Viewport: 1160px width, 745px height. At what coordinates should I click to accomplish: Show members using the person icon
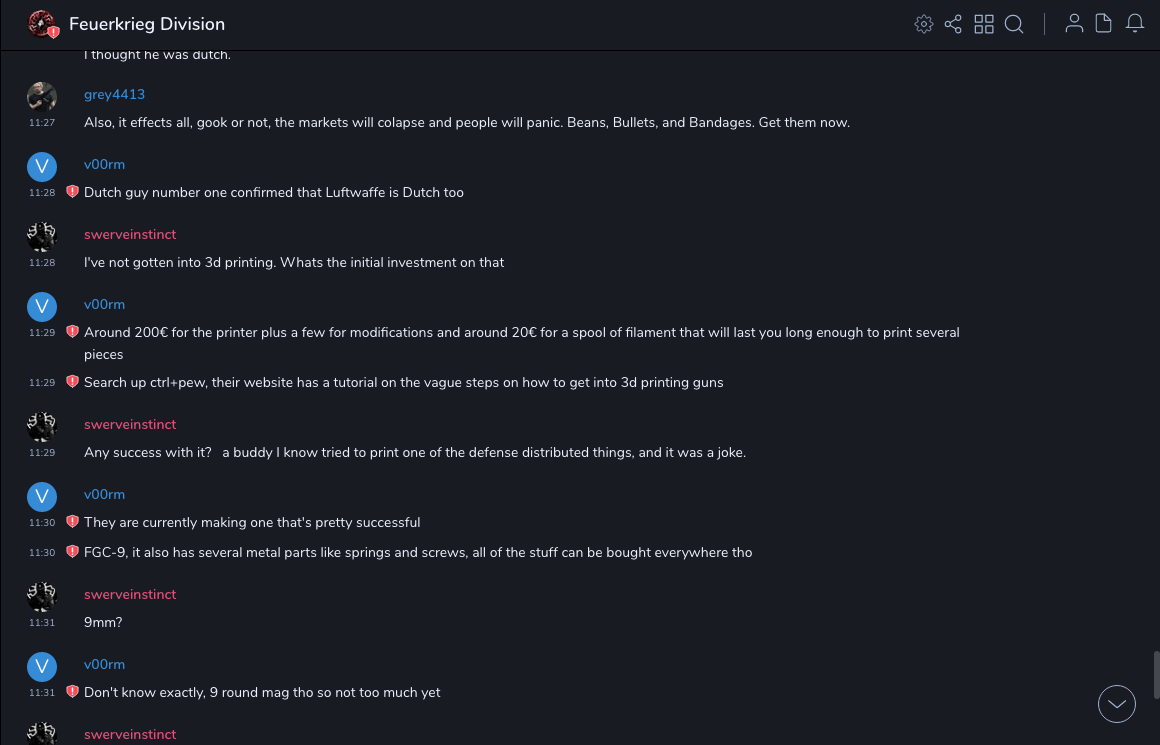click(x=1074, y=24)
